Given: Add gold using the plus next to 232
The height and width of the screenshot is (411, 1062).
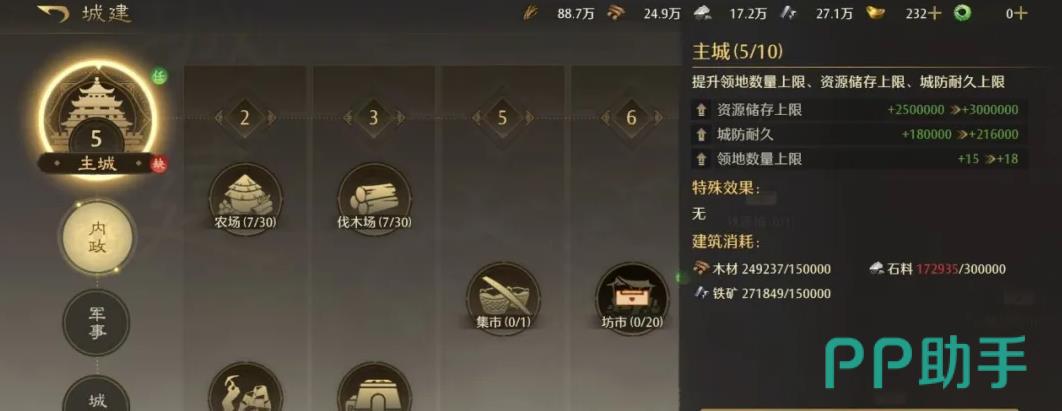Looking at the screenshot, I should click(x=935, y=14).
